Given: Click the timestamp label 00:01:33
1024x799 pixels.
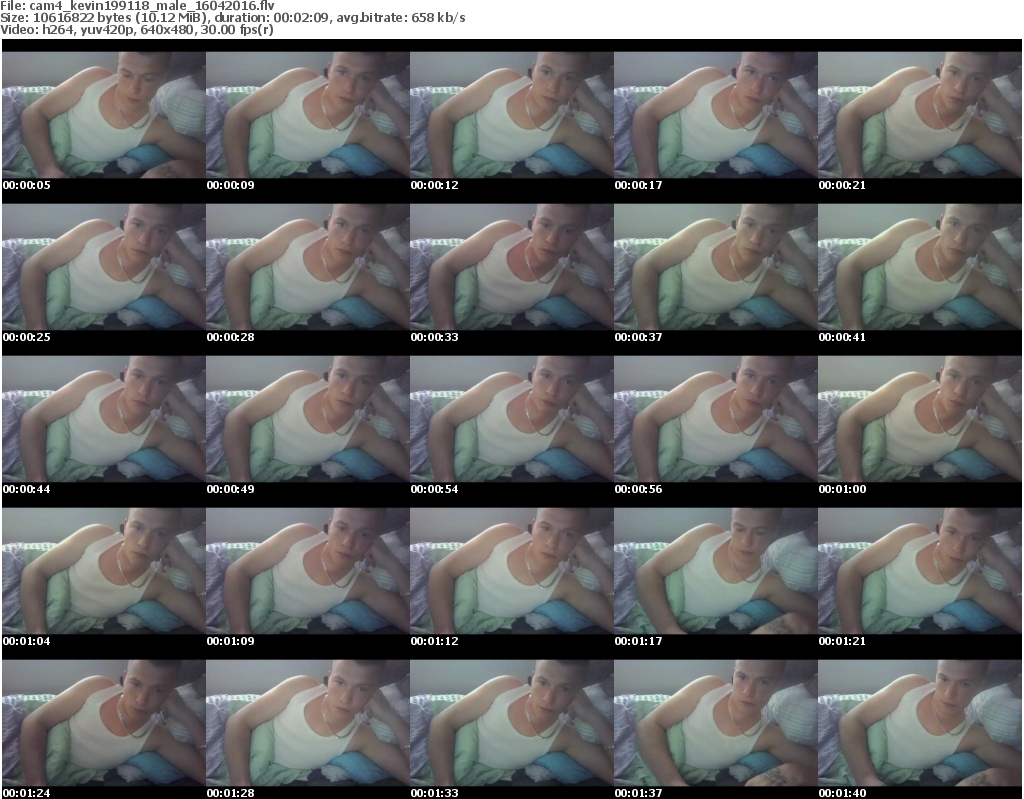Looking at the screenshot, I should (434, 793).
